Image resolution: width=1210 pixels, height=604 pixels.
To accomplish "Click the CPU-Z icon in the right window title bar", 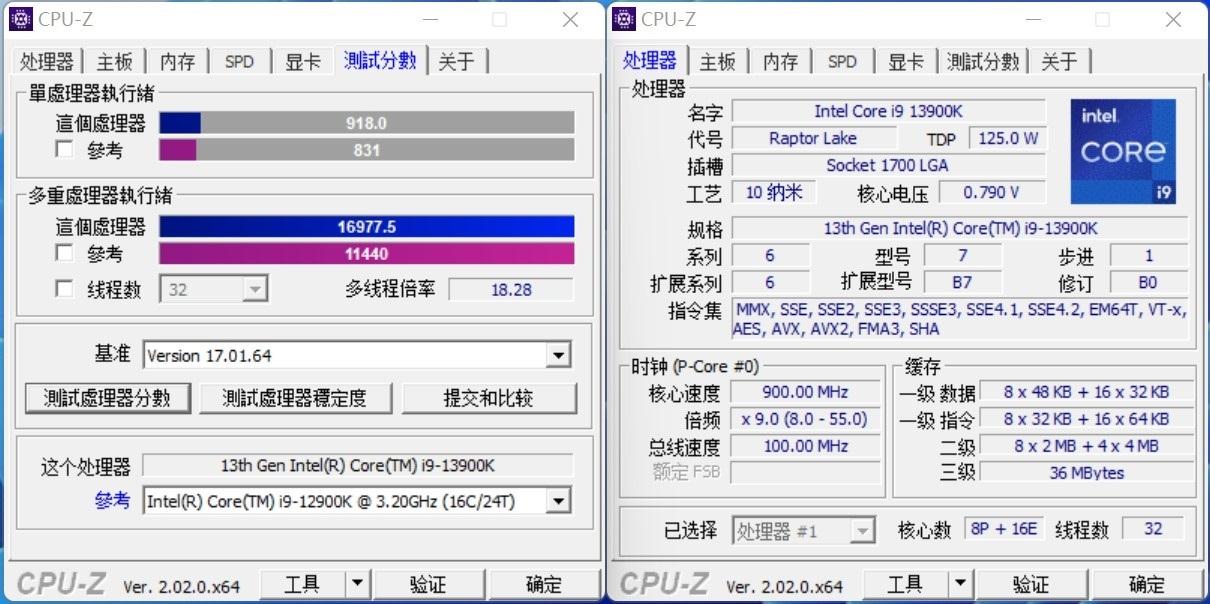I will coord(625,19).
